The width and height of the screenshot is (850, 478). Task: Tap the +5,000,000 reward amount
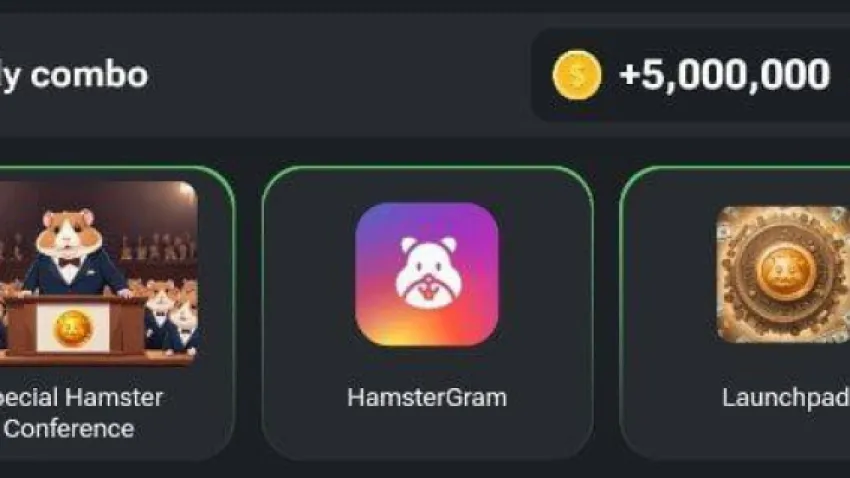tap(724, 75)
